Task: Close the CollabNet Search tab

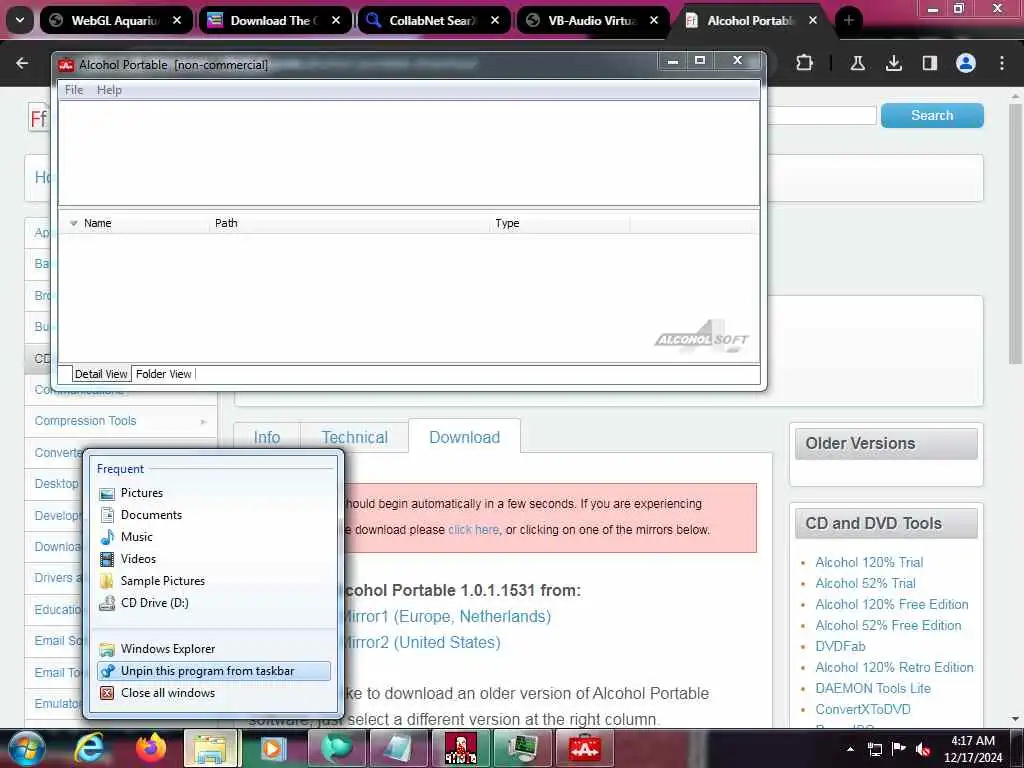Action: (495, 20)
